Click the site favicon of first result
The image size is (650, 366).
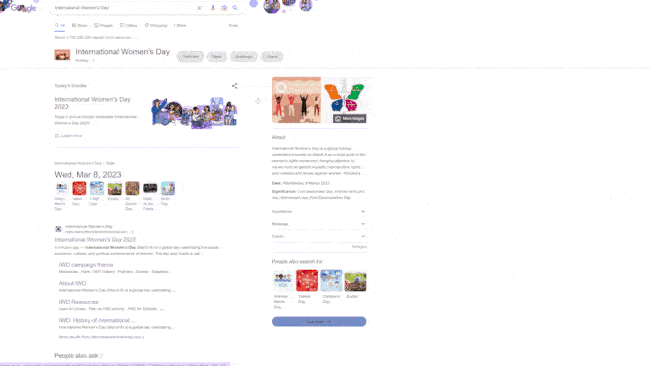point(58,229)
